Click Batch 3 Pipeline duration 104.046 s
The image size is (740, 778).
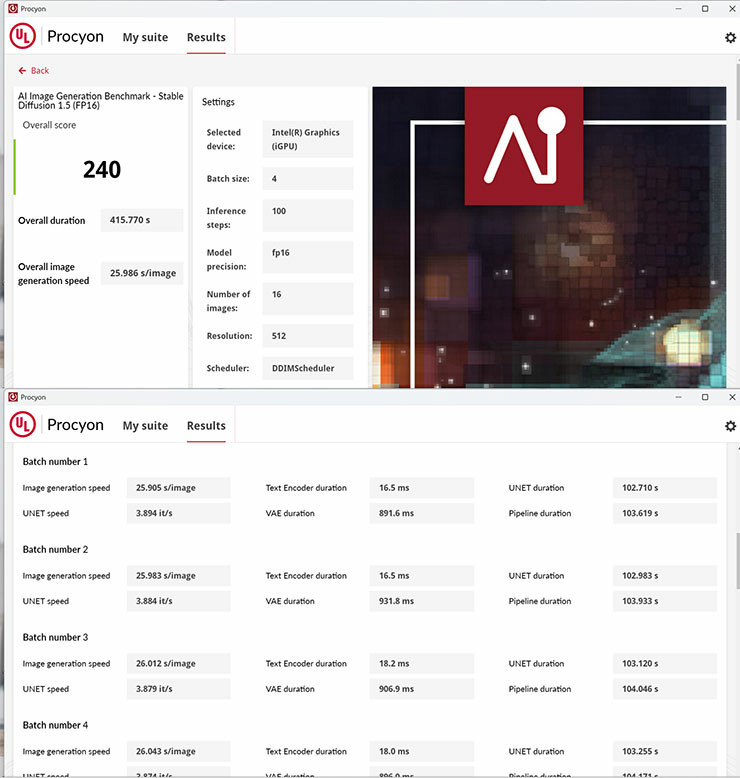click(665, 689)
